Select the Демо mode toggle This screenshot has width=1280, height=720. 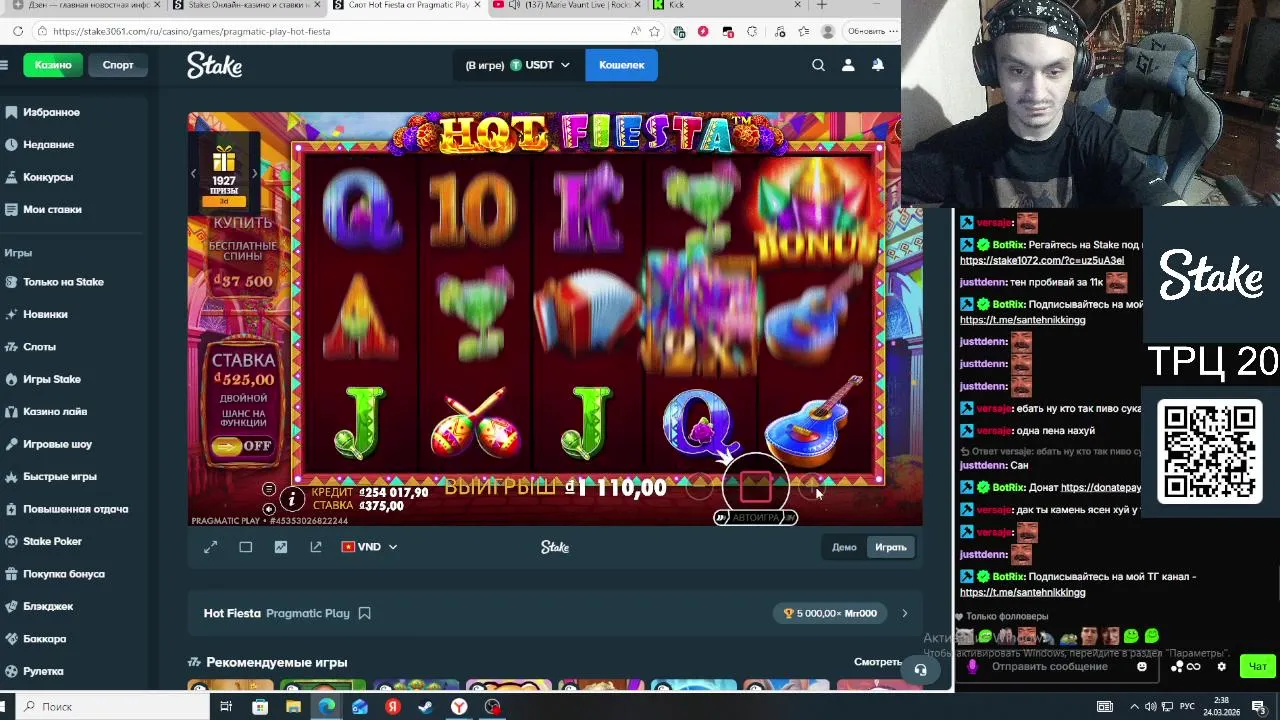click(x=844, y=547)
